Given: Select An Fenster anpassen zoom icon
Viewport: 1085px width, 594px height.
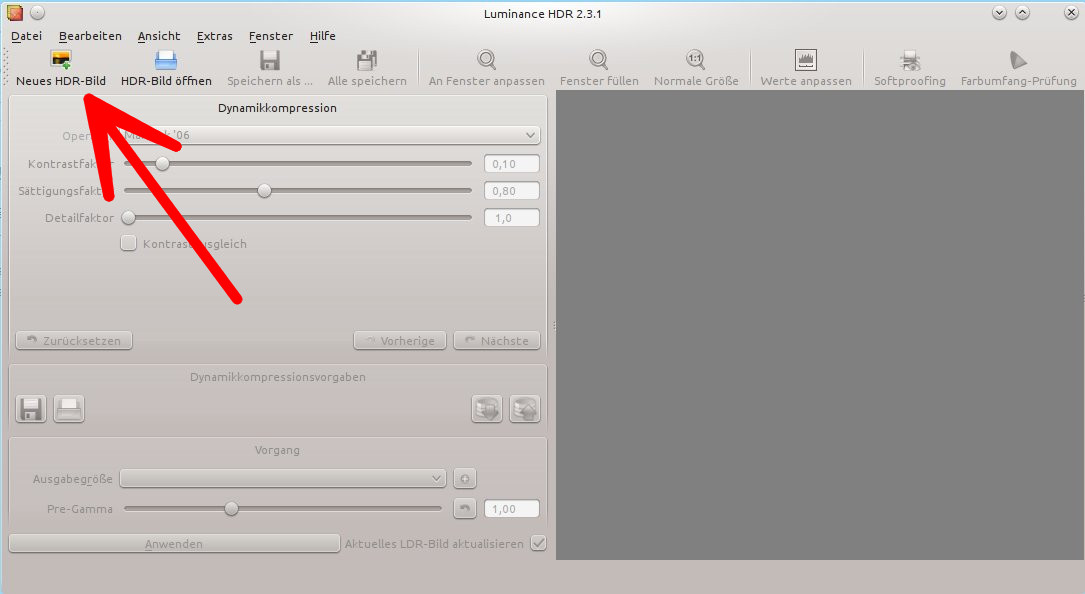Looking at the screenshot, I should (486, 60).
